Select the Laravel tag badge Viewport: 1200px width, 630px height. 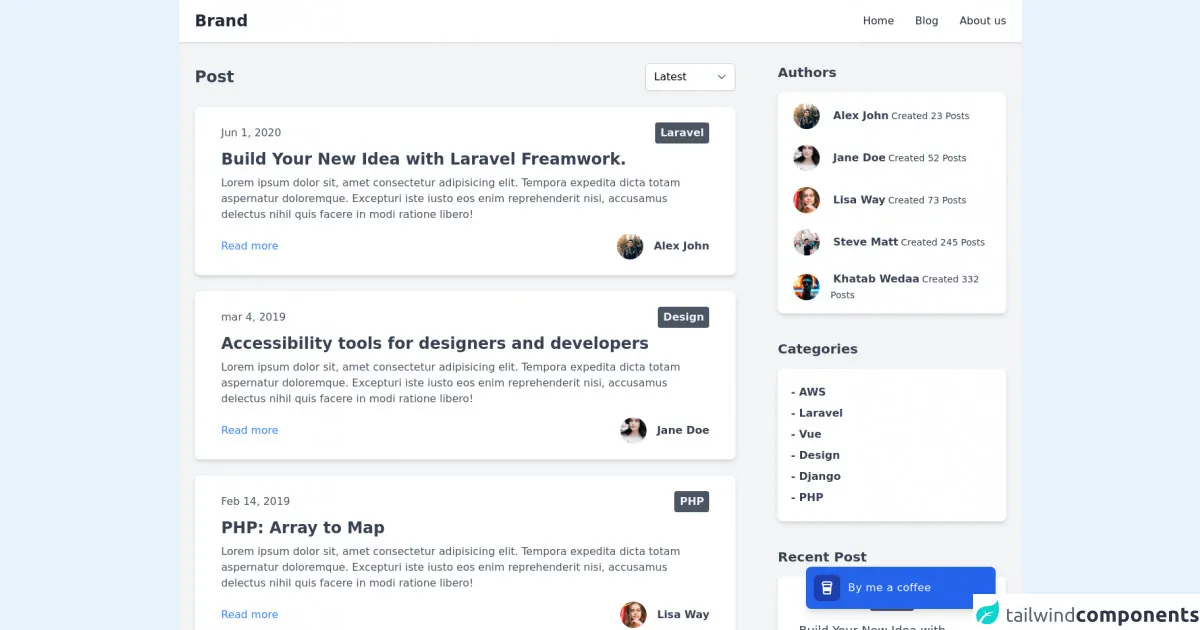click(682, 133)
